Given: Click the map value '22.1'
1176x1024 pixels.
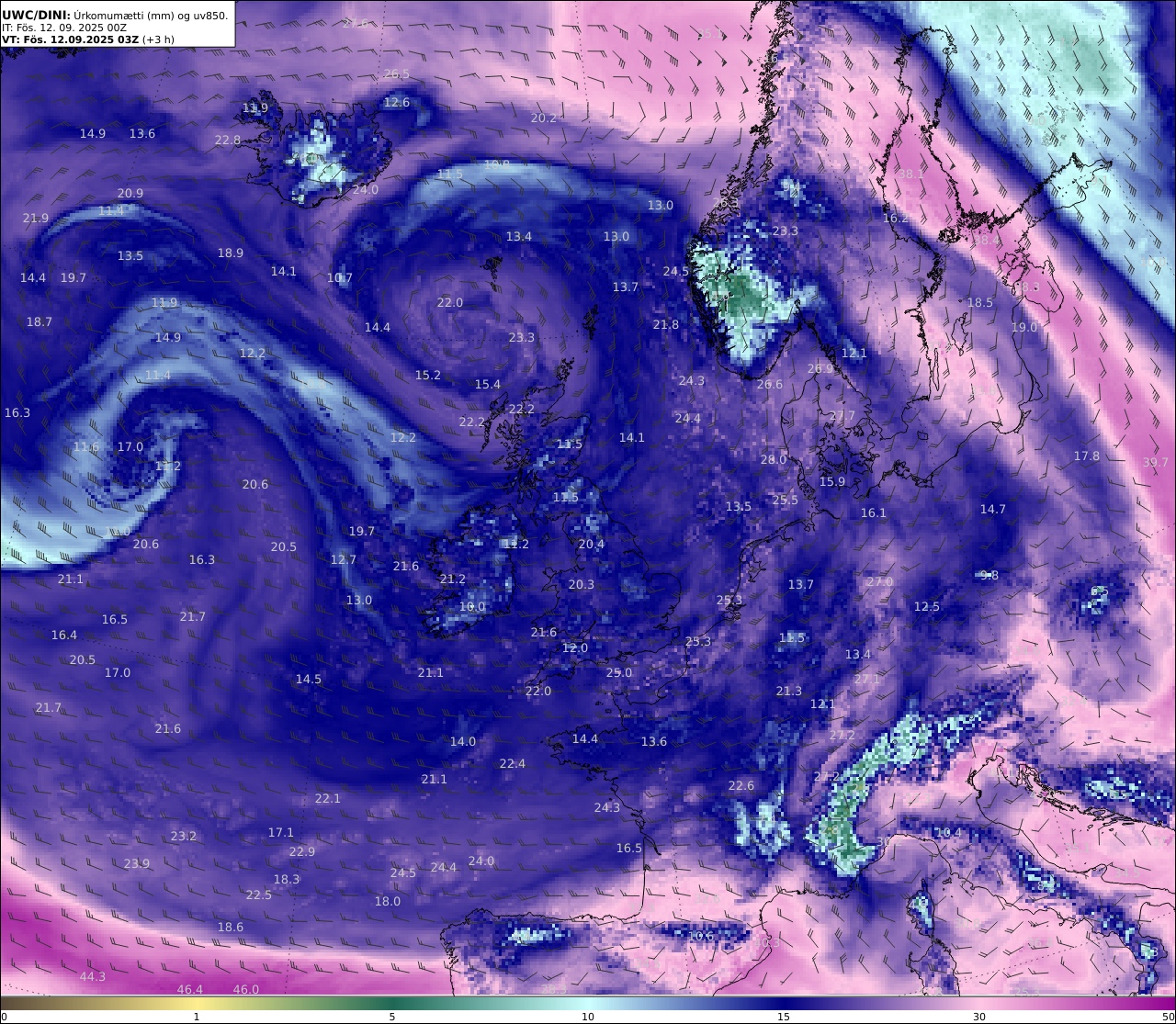Looking at the screenshot, I should point(328,798).
